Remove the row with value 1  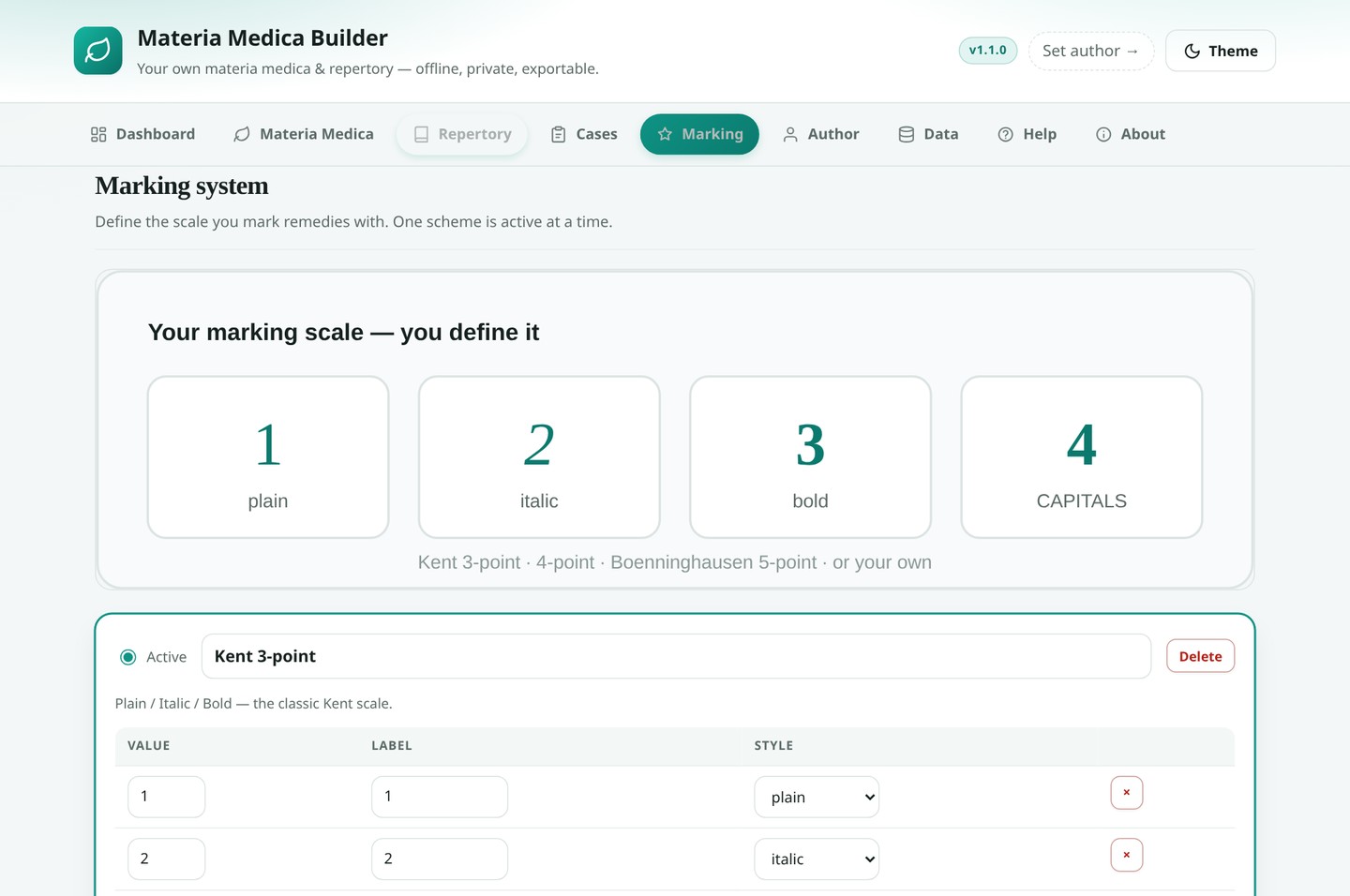tap(1127, 793)
